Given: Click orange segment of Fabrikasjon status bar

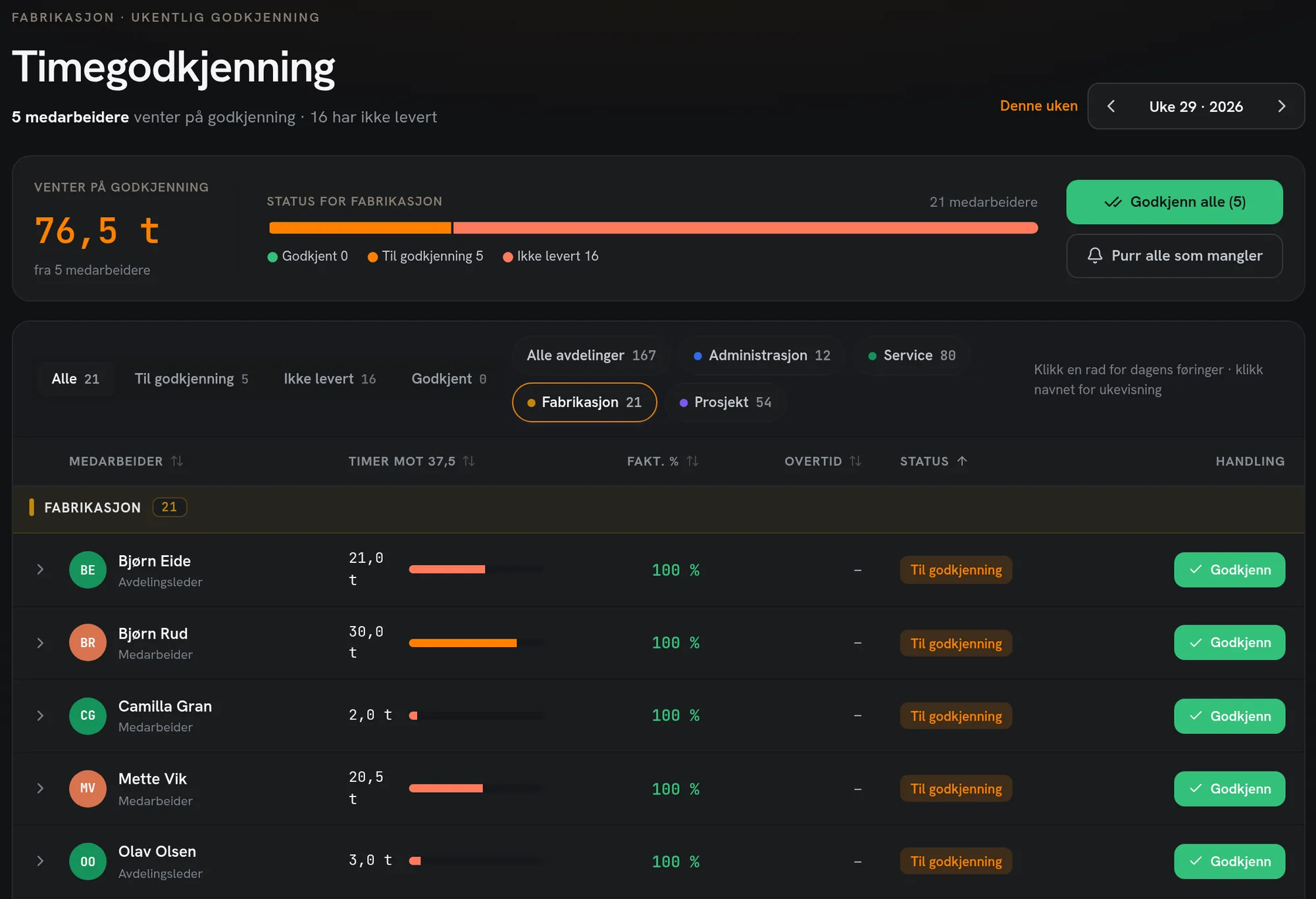Looking at the screenshot, I should point(360,228).
